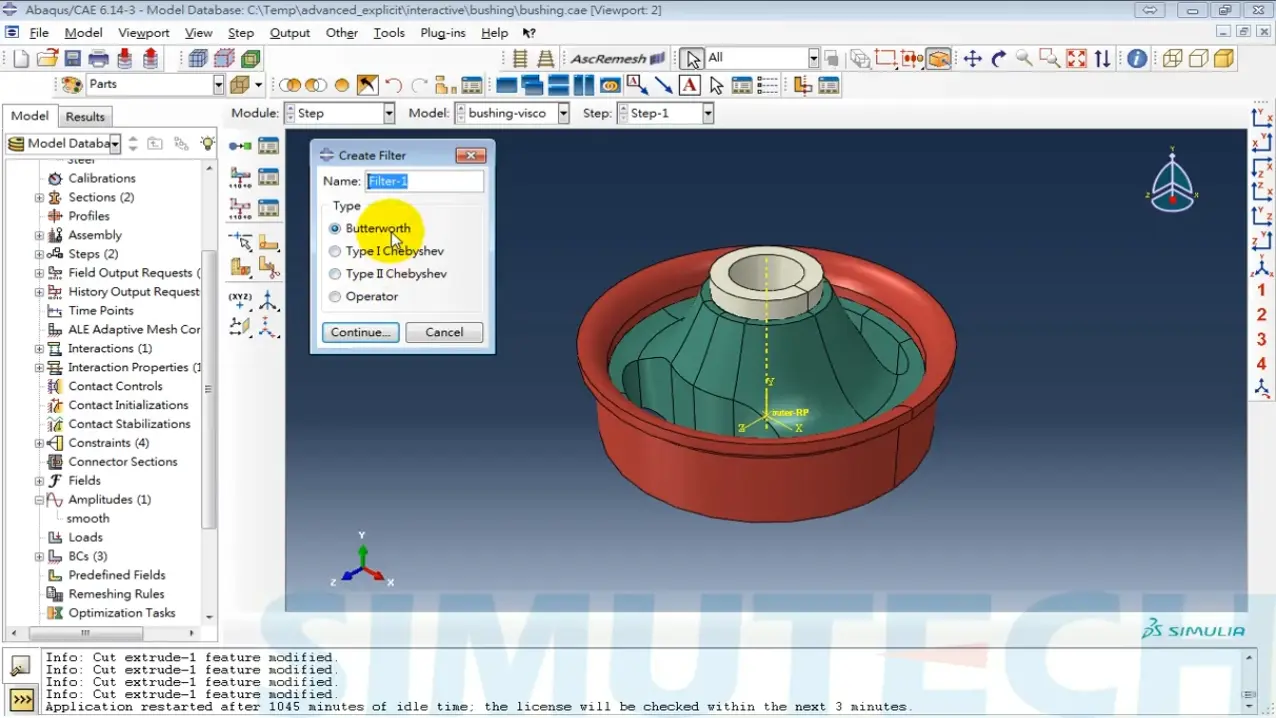The height and width of the screenshot is (718, 1276).
Task: Select the Operator filter type
Action: click(335, 297)
